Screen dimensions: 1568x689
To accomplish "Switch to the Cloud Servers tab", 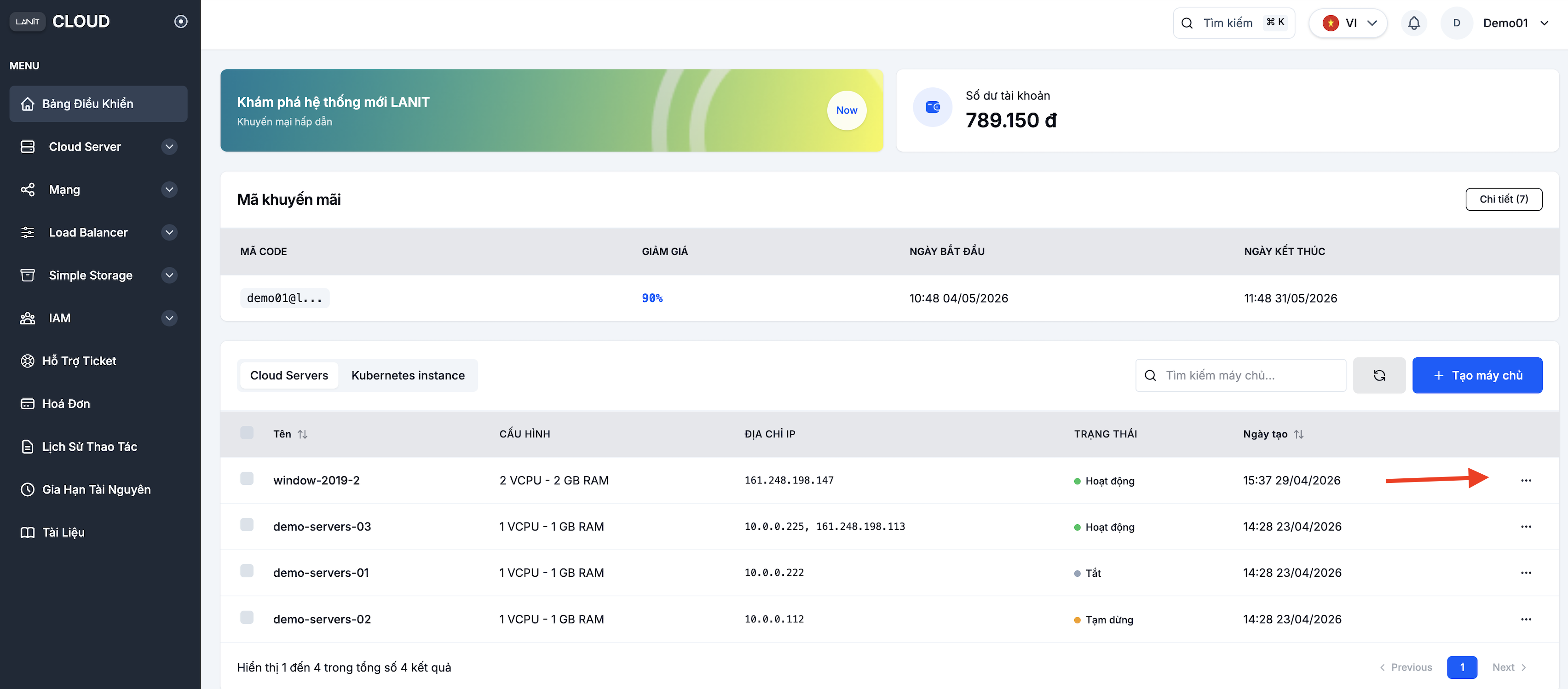I will coord(289,375).
